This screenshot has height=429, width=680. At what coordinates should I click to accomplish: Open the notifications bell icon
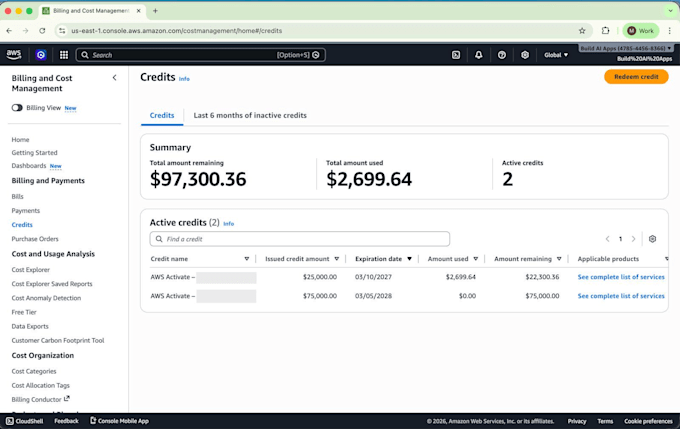[x=478, y=55]
